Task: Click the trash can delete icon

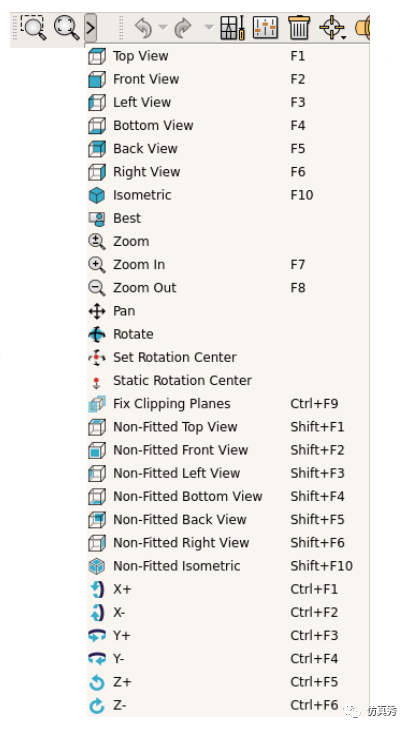Action: pyautogui.click(x=299, y=27)
